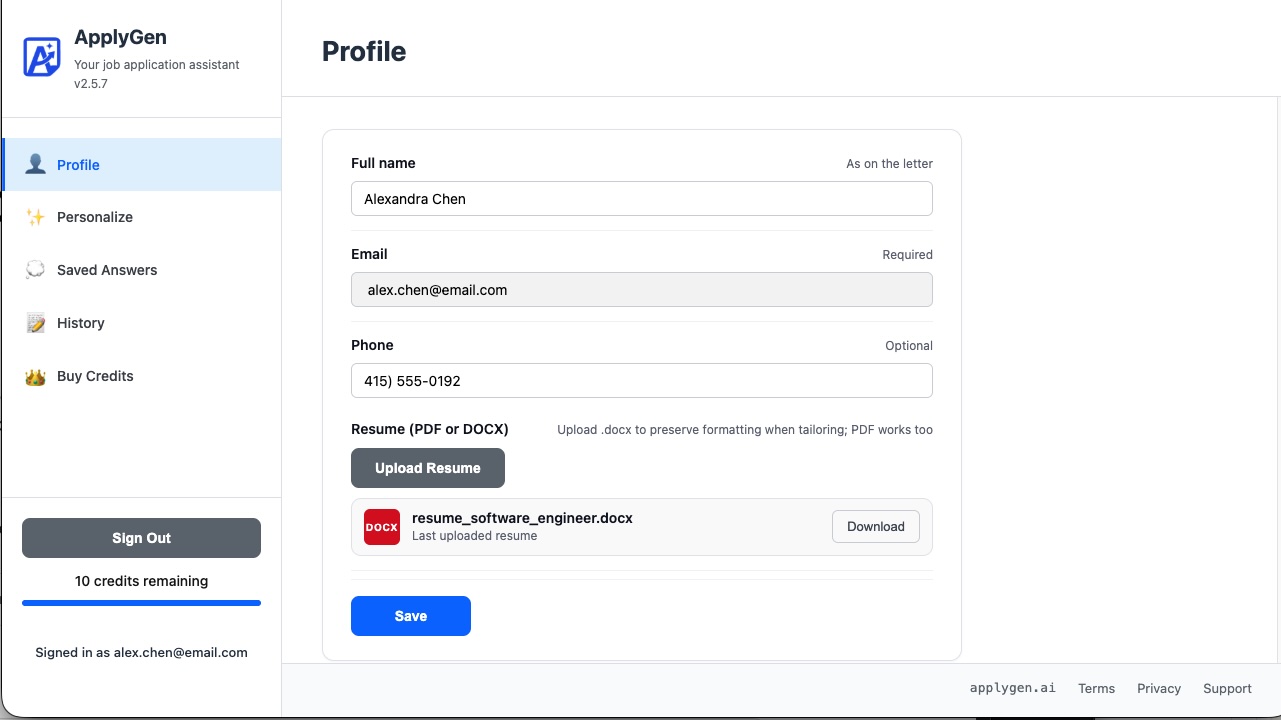Open the Personalize section
Screen dimensions: 1281x720
coord(142,217)
